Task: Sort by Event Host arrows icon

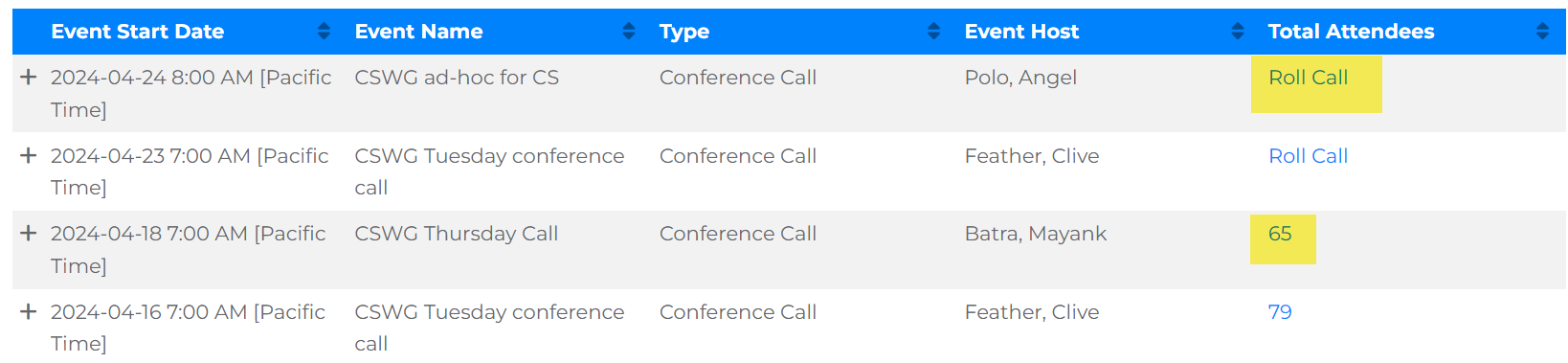Action: click(1238, 32)
